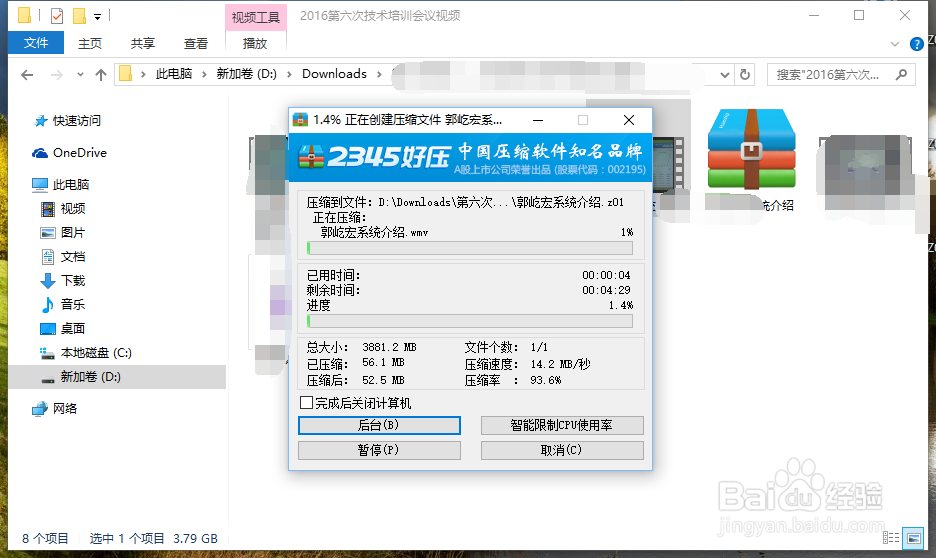936x558 pixels.
Task: Click the 压缩率 value 93.6%
Action: click(x=546, y=380)
